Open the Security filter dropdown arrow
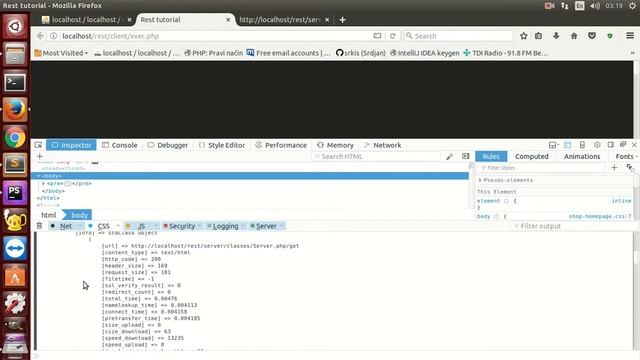The width and height of the screenshot is (640, 360). (199, 226)
